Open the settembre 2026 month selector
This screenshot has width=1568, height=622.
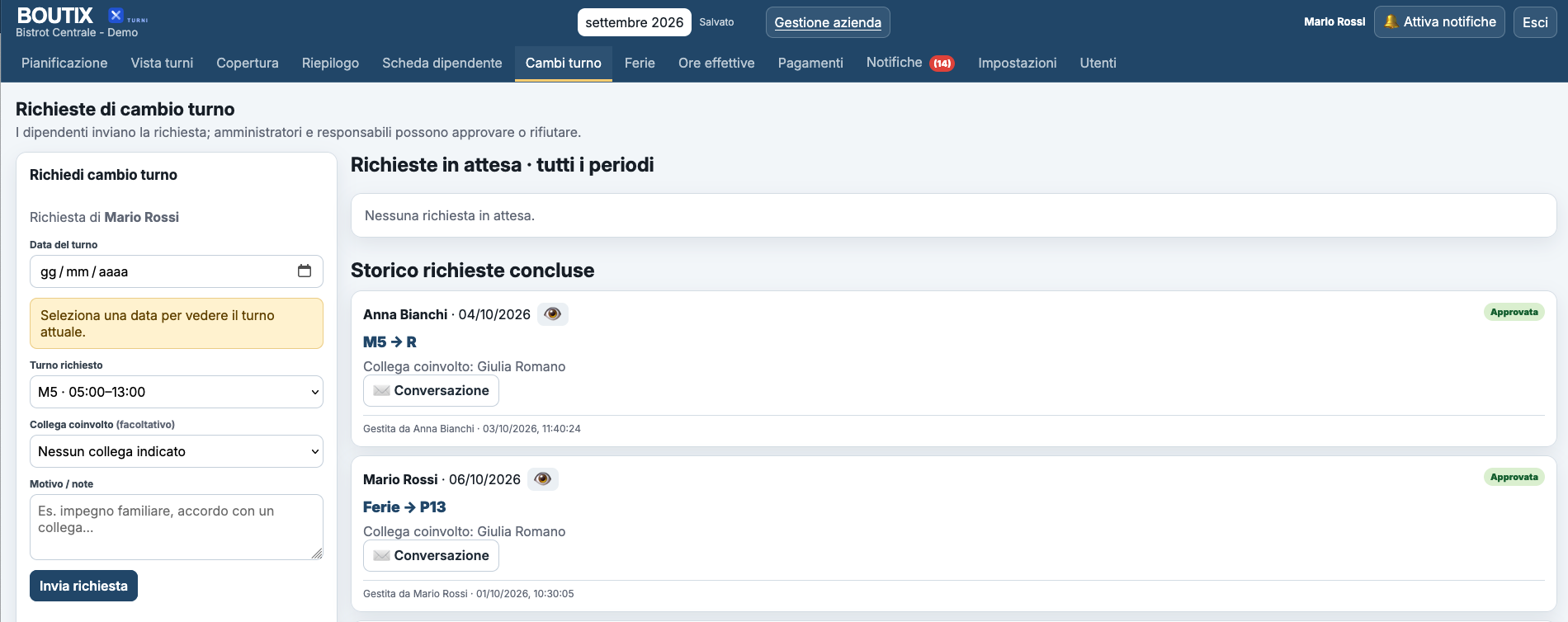(x=635, y=22)
